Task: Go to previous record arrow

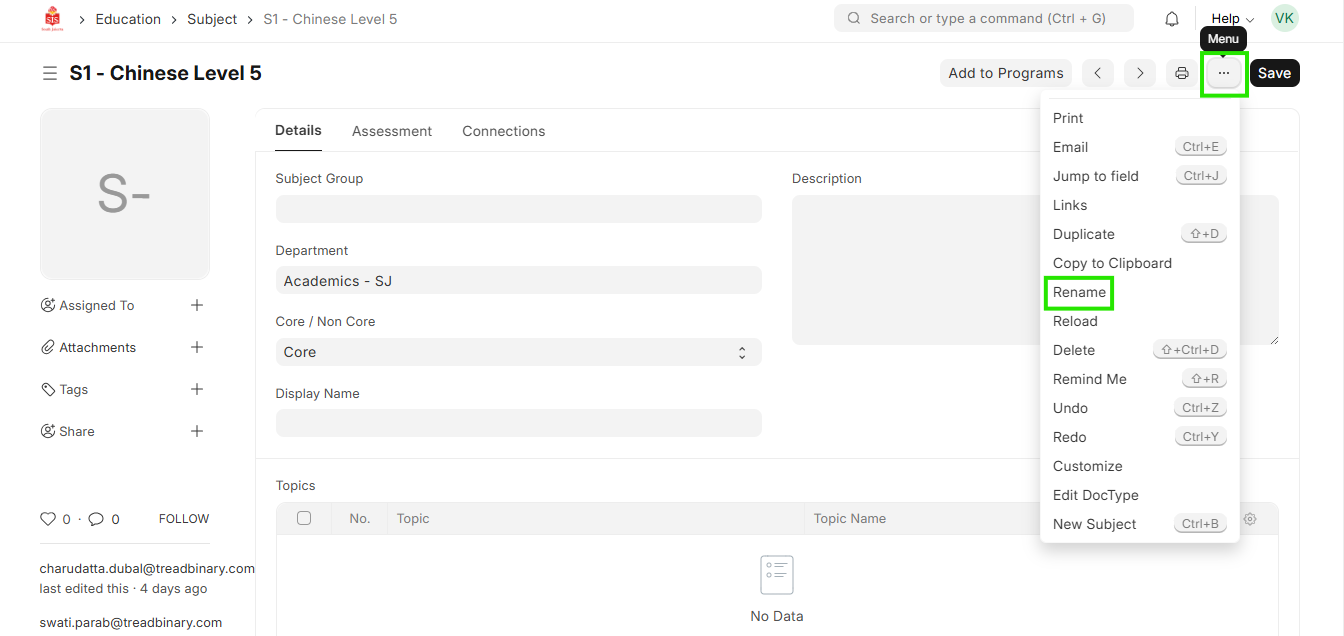Action: pos(1098,73)
